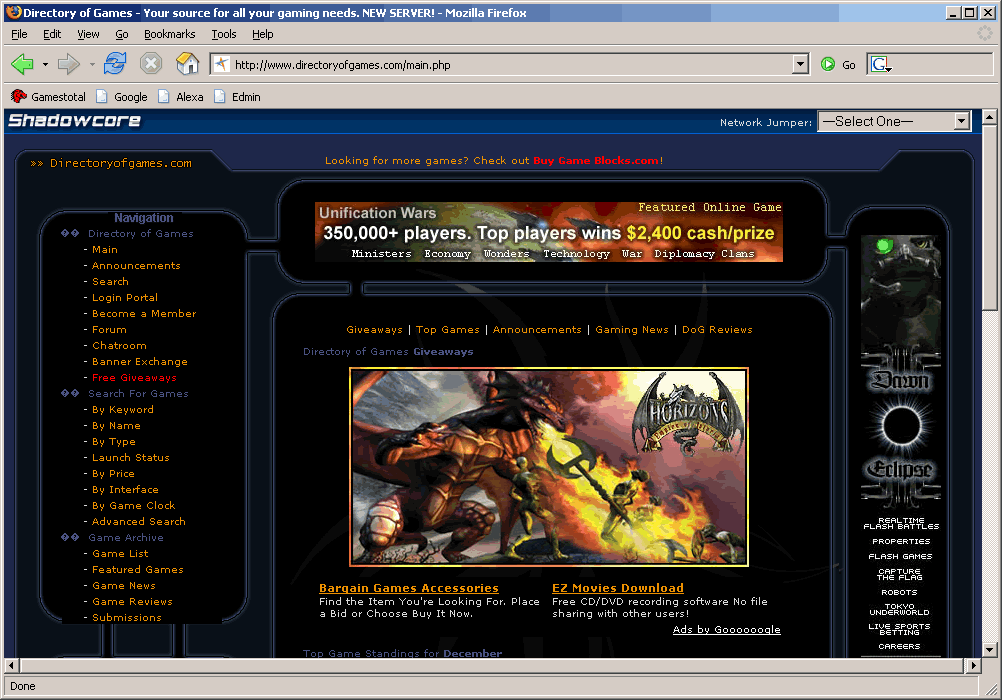This screenshot has width=1002, height=700.
Task: Click the Unification Wars banner ad
Action: [x=548, y=232]
